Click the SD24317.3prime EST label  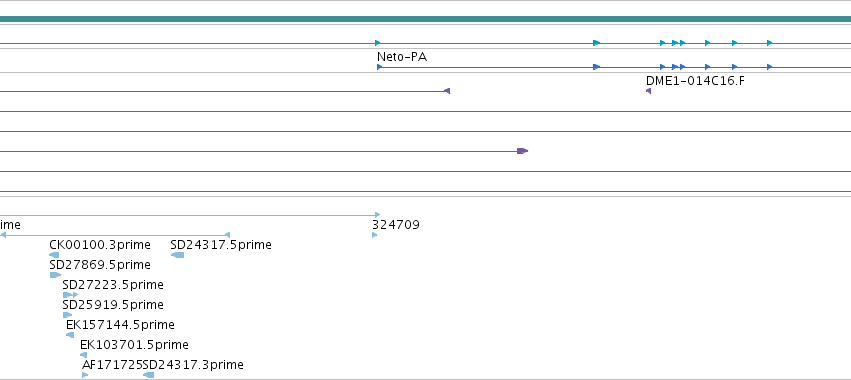pyautogui.click(x=193, y=365)
